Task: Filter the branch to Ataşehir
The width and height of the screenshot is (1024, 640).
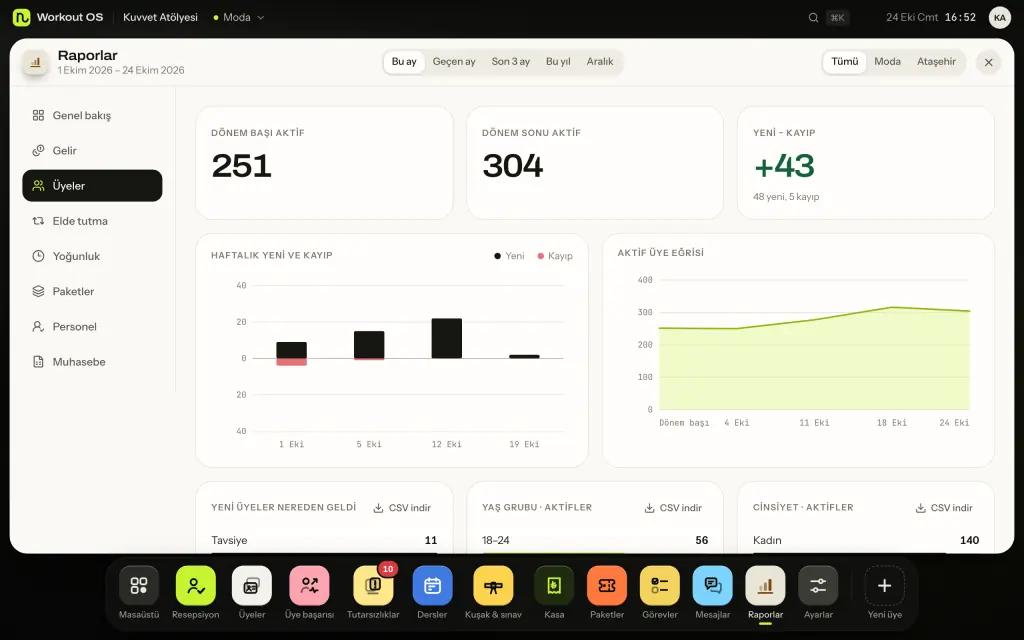Action: pos(936,61)
